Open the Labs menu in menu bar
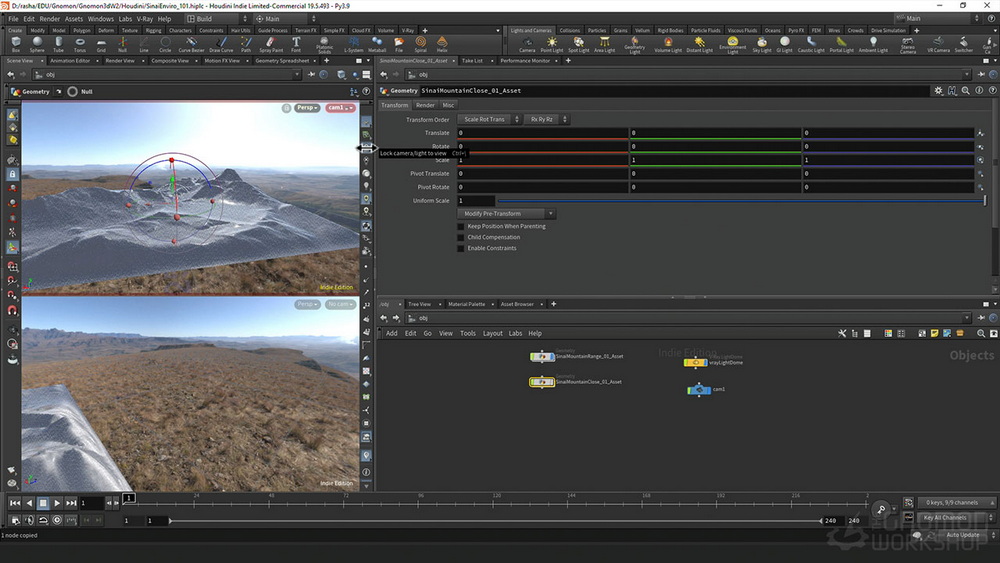 (125, 18)
